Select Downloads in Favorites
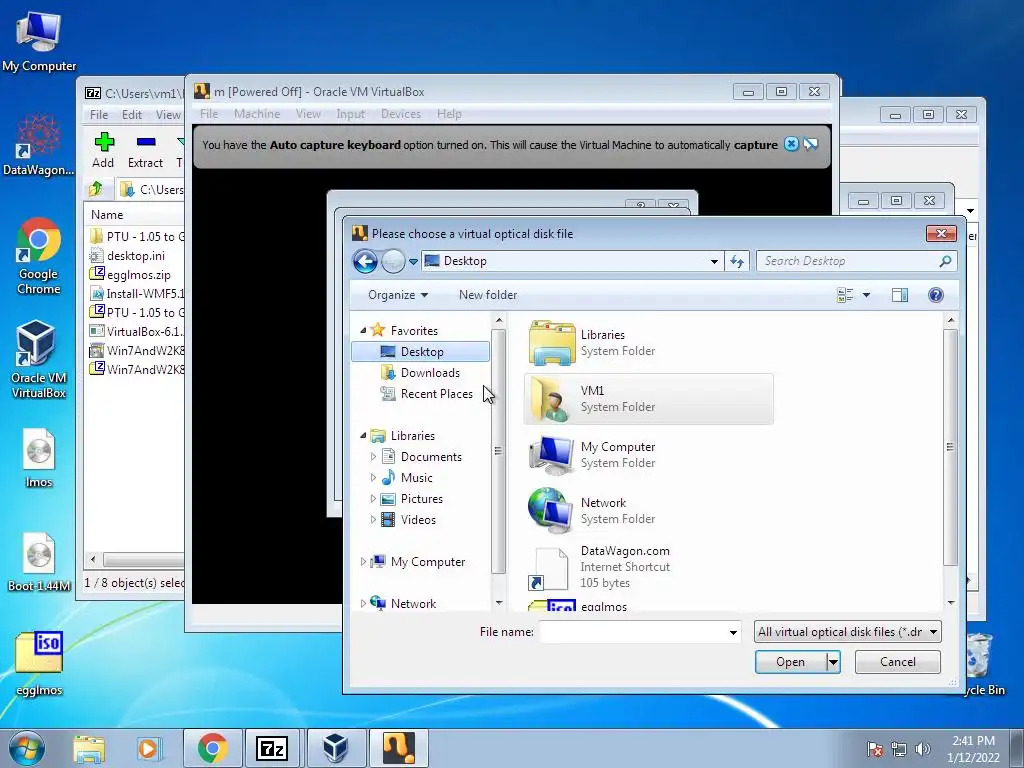Image resolution: width=1024 pixels, height=768 pixels. tap(430, 372)
